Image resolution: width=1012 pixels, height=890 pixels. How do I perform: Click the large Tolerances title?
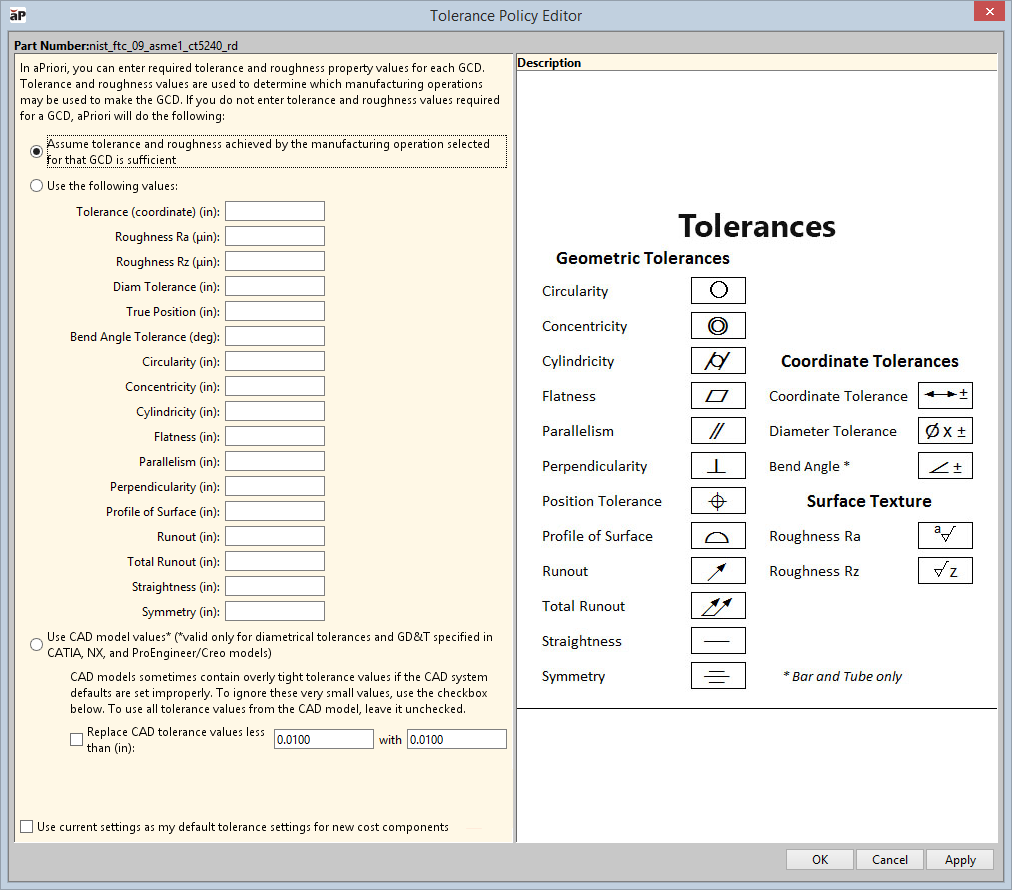click(757, 227)
